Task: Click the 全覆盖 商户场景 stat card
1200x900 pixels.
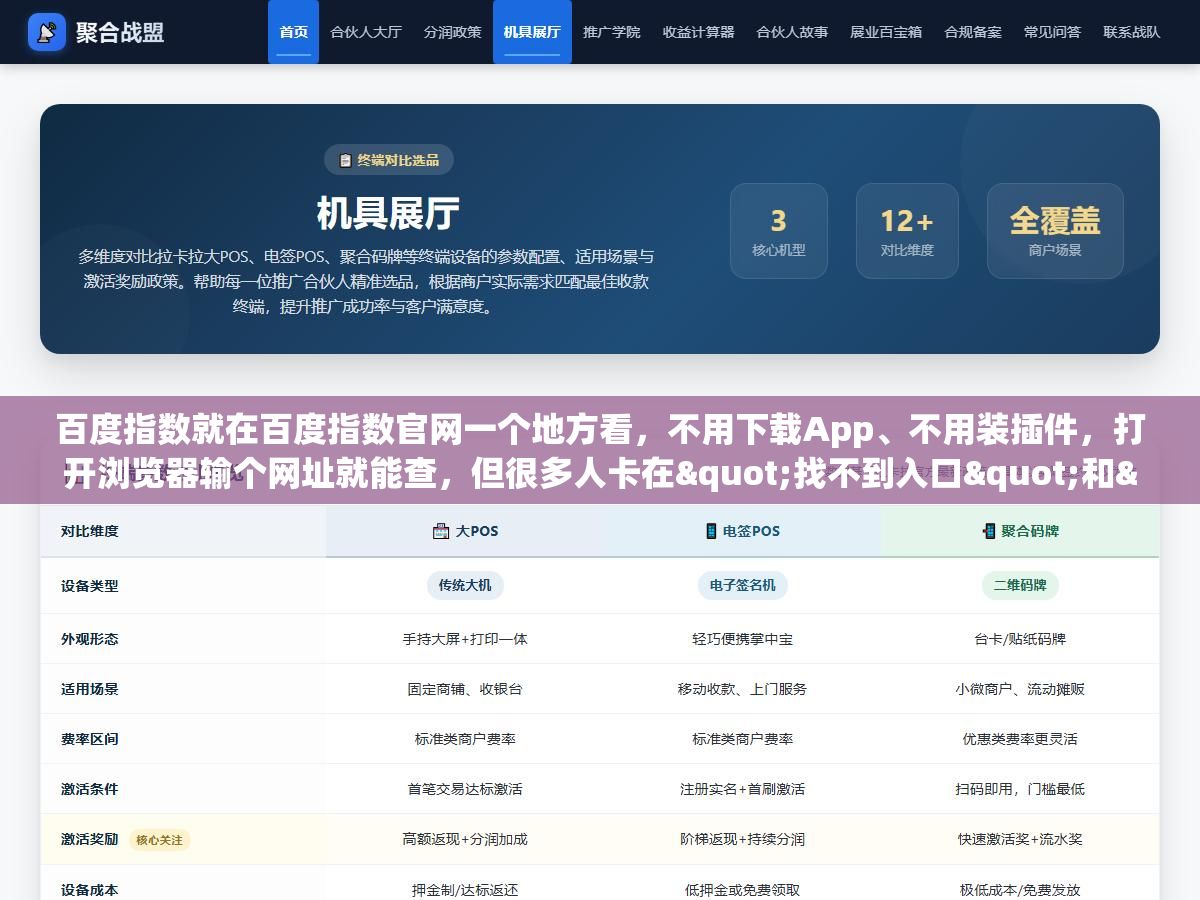Action: (1055, 231)
